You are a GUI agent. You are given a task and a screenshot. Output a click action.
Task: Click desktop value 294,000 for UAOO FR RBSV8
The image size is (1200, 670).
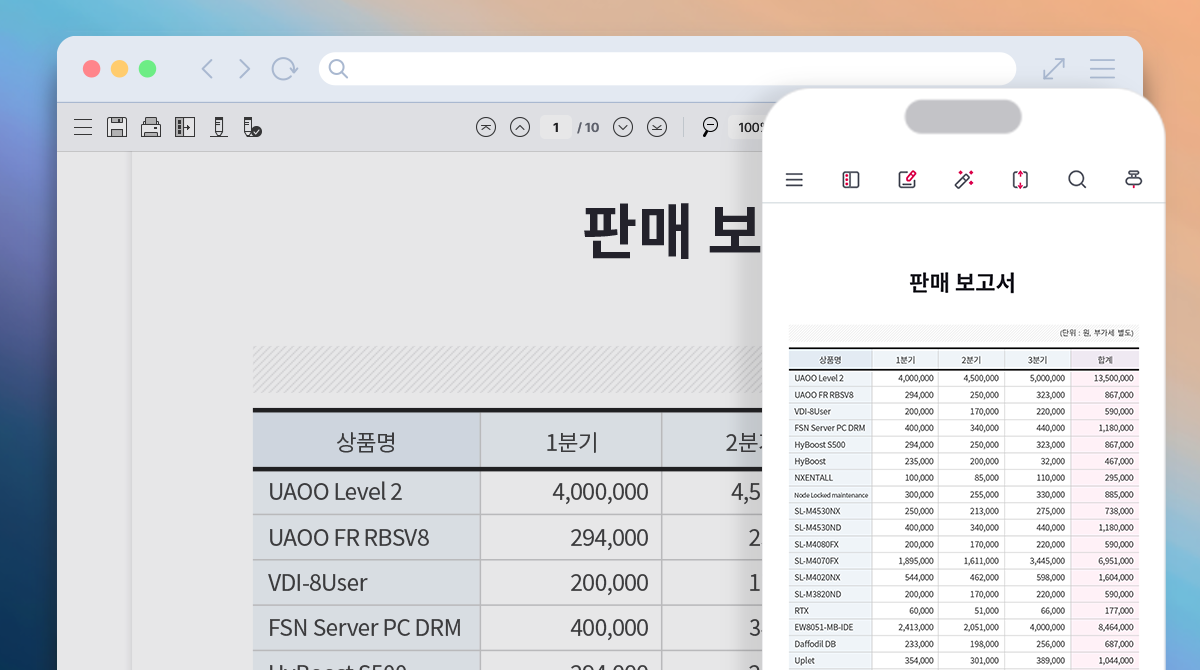click(610, 537)
